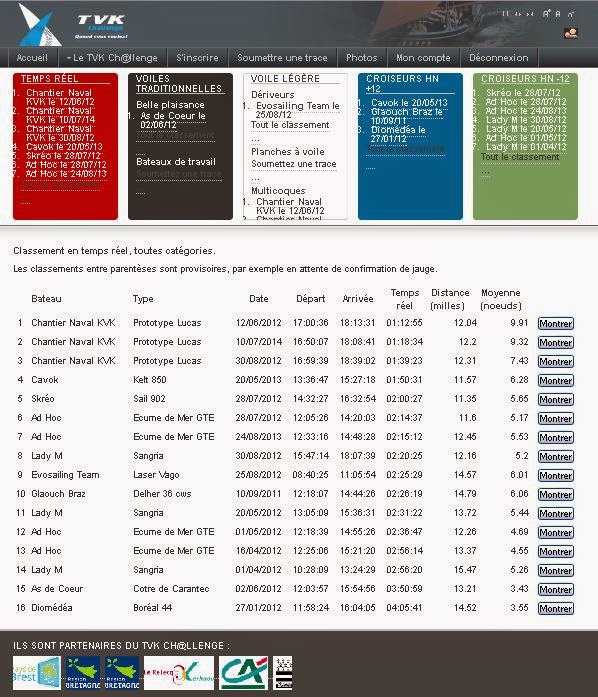Click Montrer for Ad Hoc 24/08/2013
The width and height of the screenshot is (598, 697).
[556, 437]
